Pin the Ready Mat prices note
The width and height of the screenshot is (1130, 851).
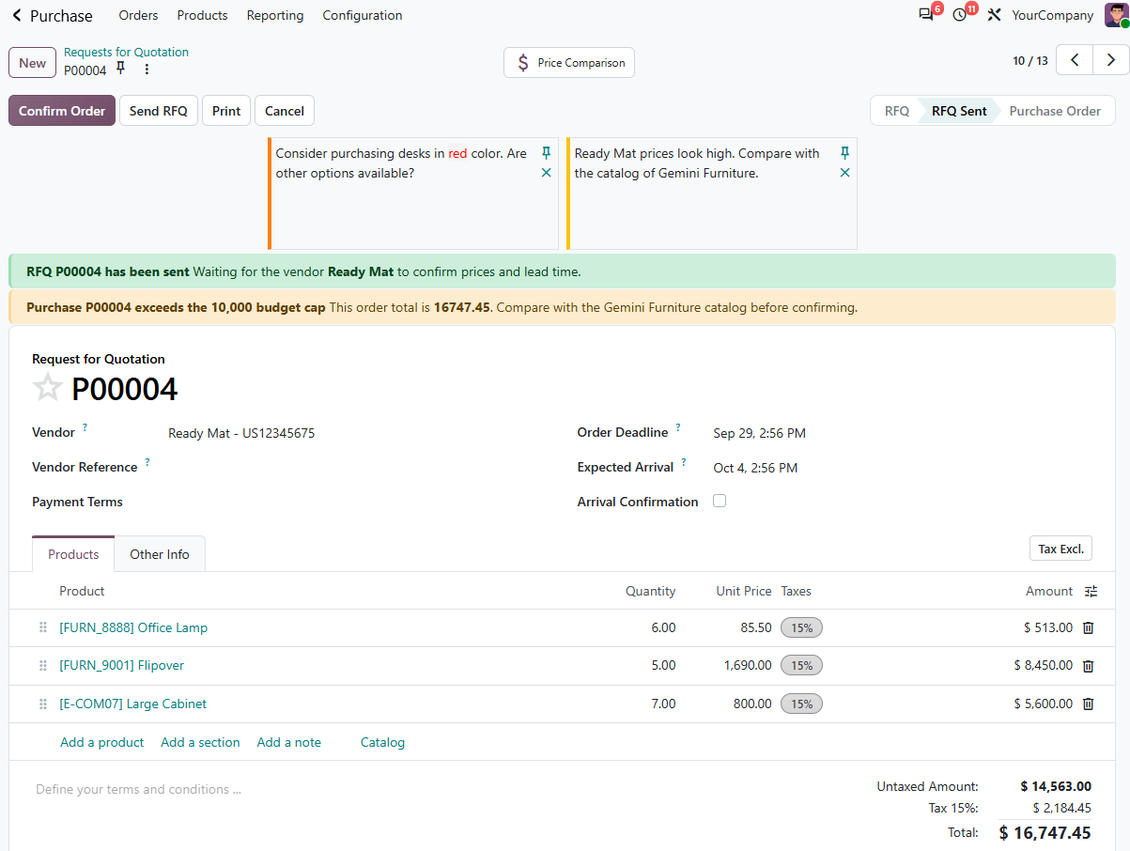(x=845, y=153)
